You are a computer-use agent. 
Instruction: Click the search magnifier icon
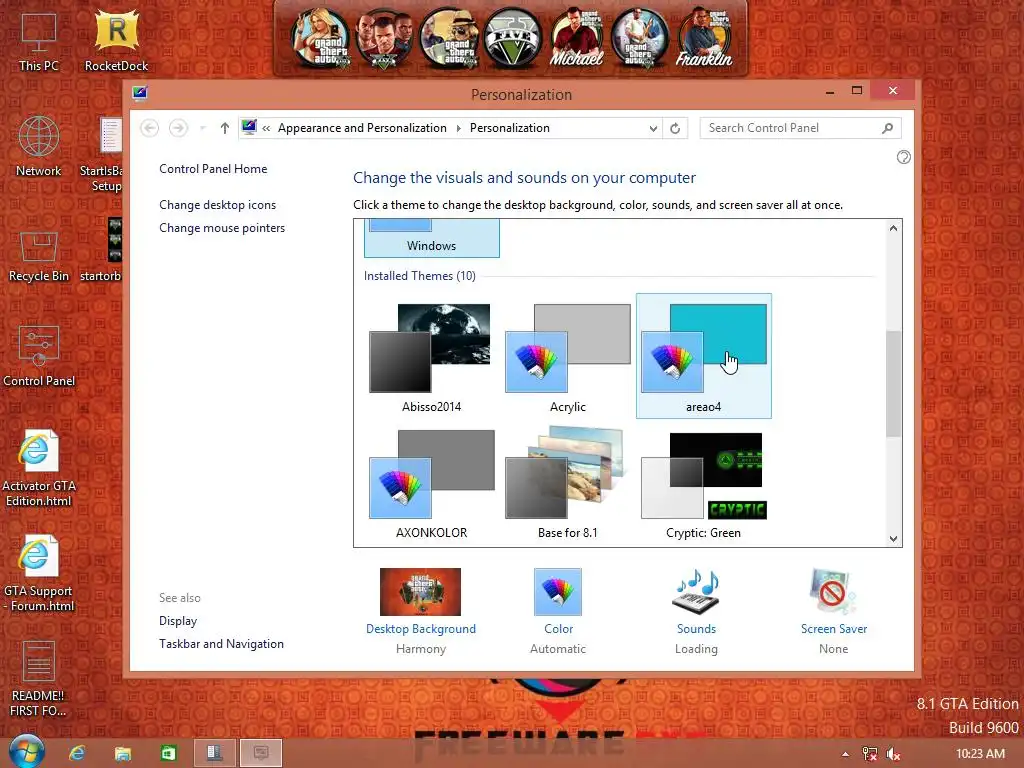pos(887,128)
